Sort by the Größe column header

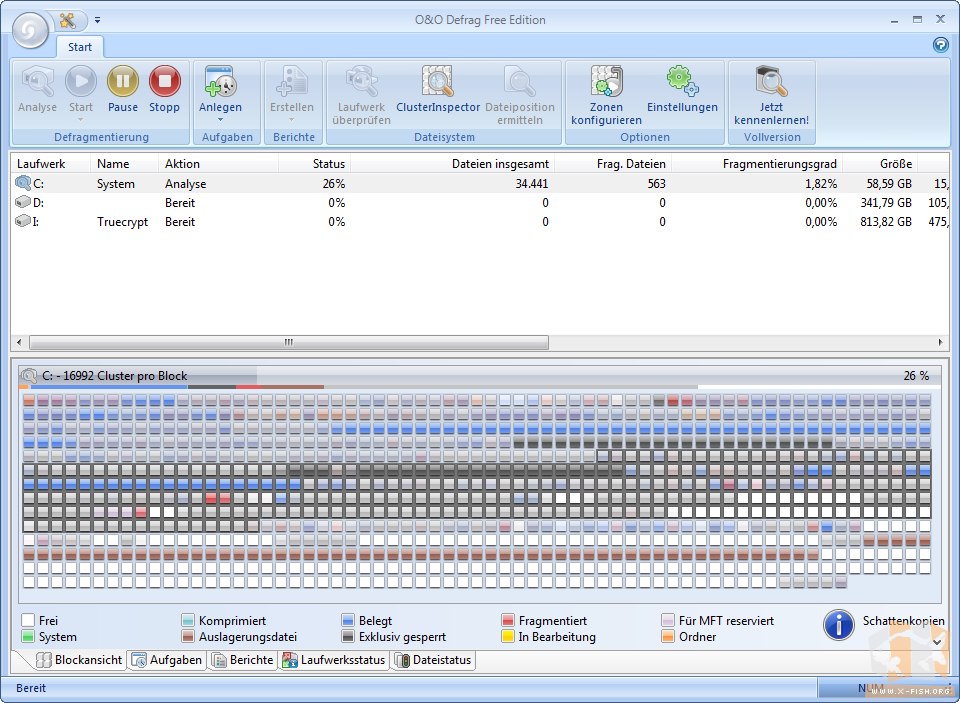(x=880, y=164)
